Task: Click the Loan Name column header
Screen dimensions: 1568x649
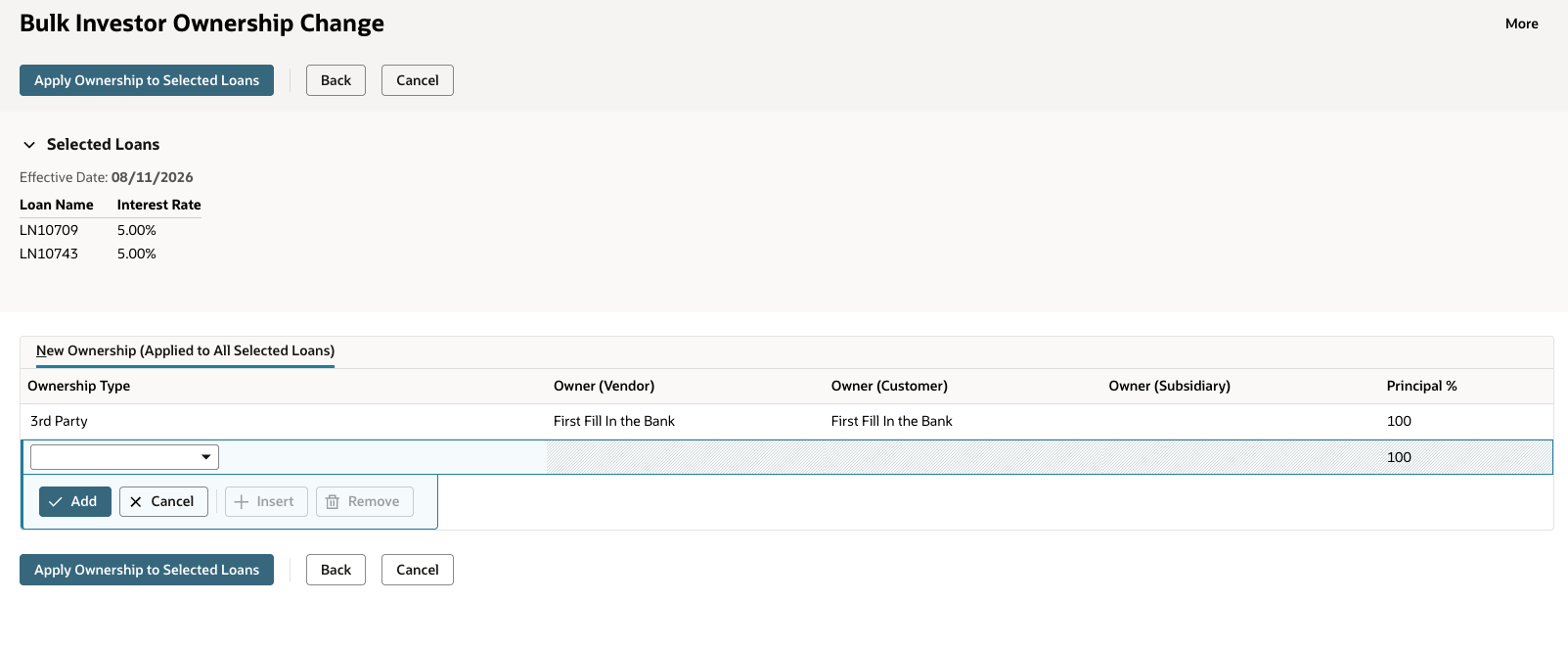Action: click(57, 205)
